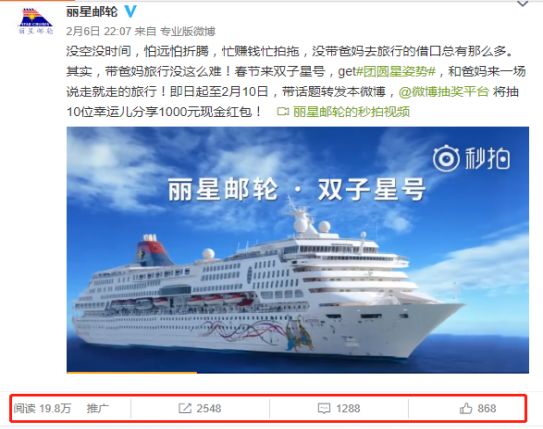Click the repost share icon

(x=185, y=408)
